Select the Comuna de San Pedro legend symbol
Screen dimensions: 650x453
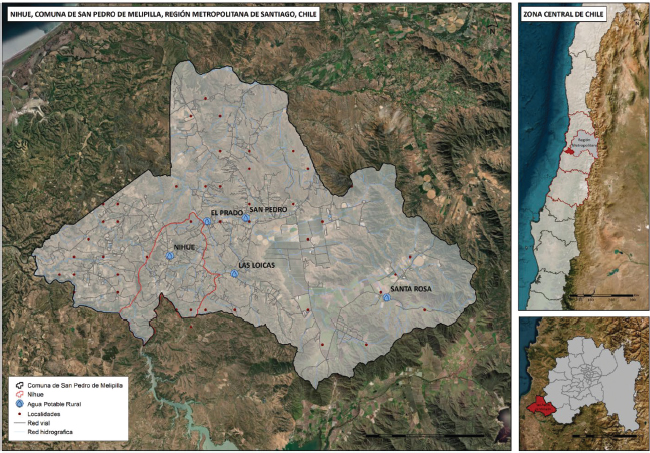[19, 385]
